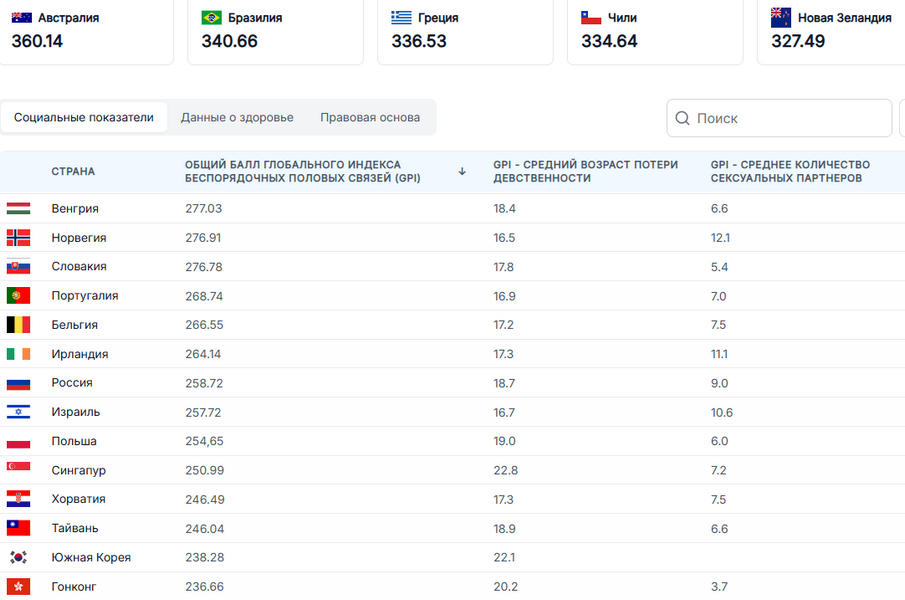Viewport: 905px width, 600px height.
Task: Open the Греция score card
Action: pos(464,30)
